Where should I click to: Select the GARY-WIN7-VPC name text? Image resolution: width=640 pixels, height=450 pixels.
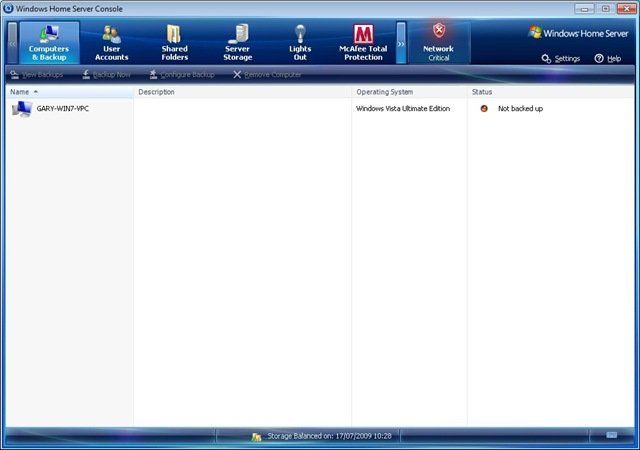click(x=62, y=109)
